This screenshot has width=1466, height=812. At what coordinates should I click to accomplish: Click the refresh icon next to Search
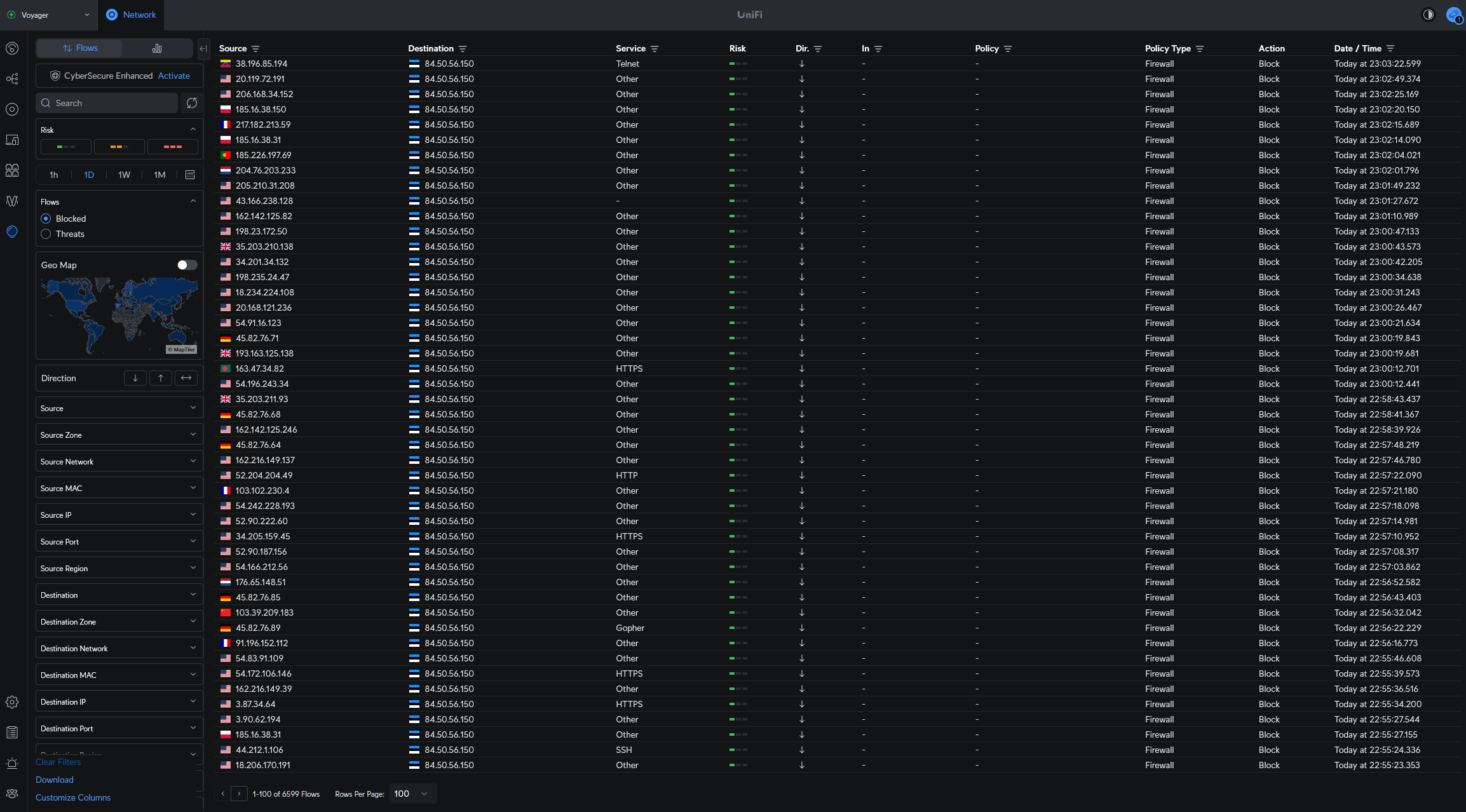click(191, 103)
